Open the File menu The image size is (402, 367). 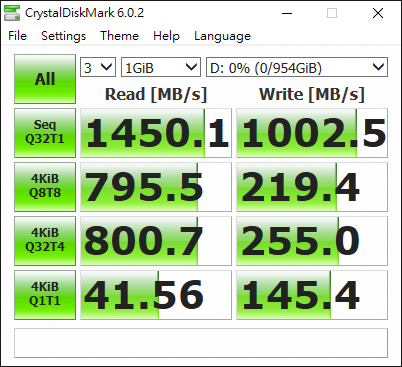click(17, 36)
